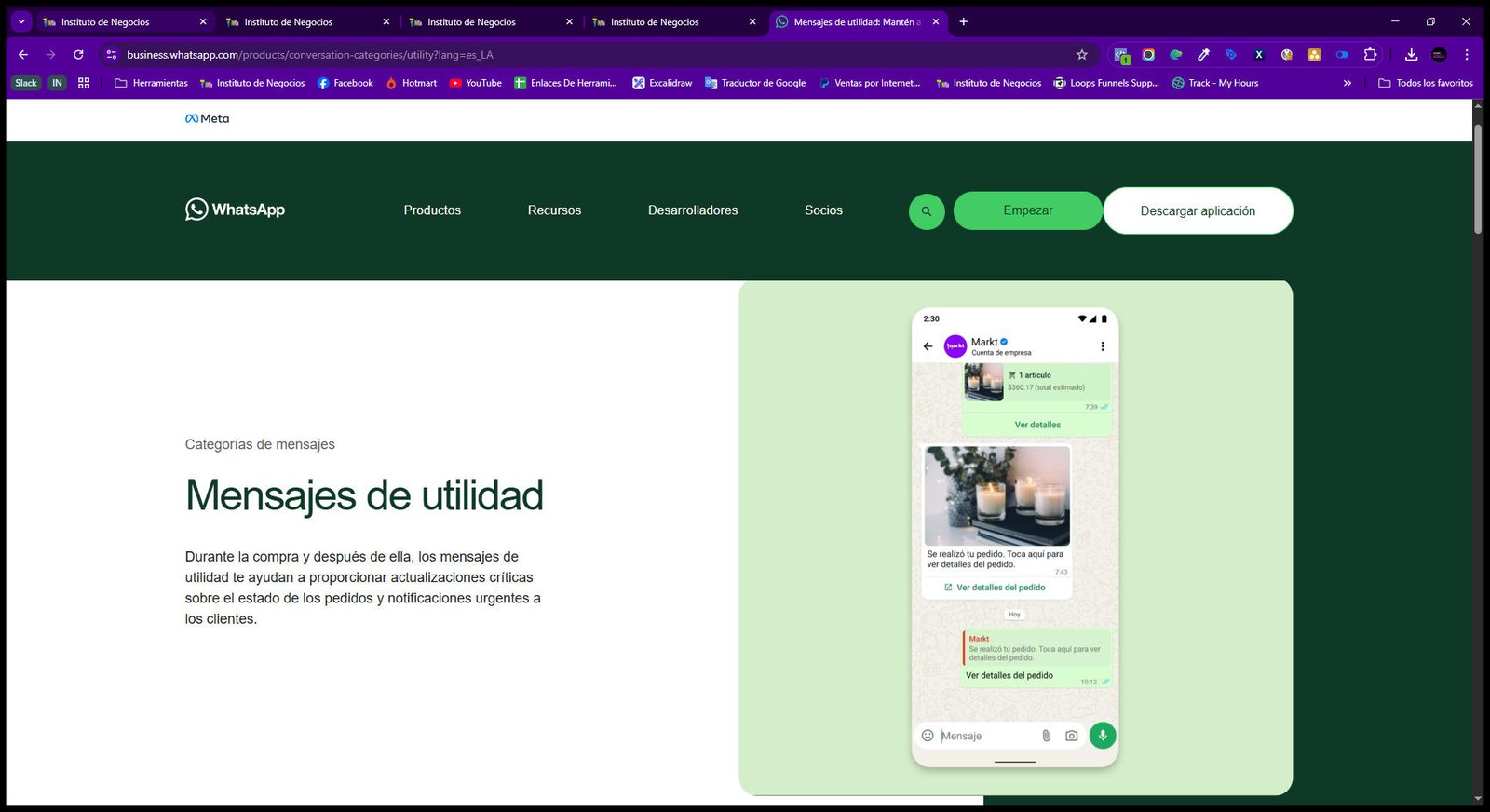Expand the Recursos navigation menu
Image resolution: width=1490 pixels, height=812 pixels.
[554, 210]
